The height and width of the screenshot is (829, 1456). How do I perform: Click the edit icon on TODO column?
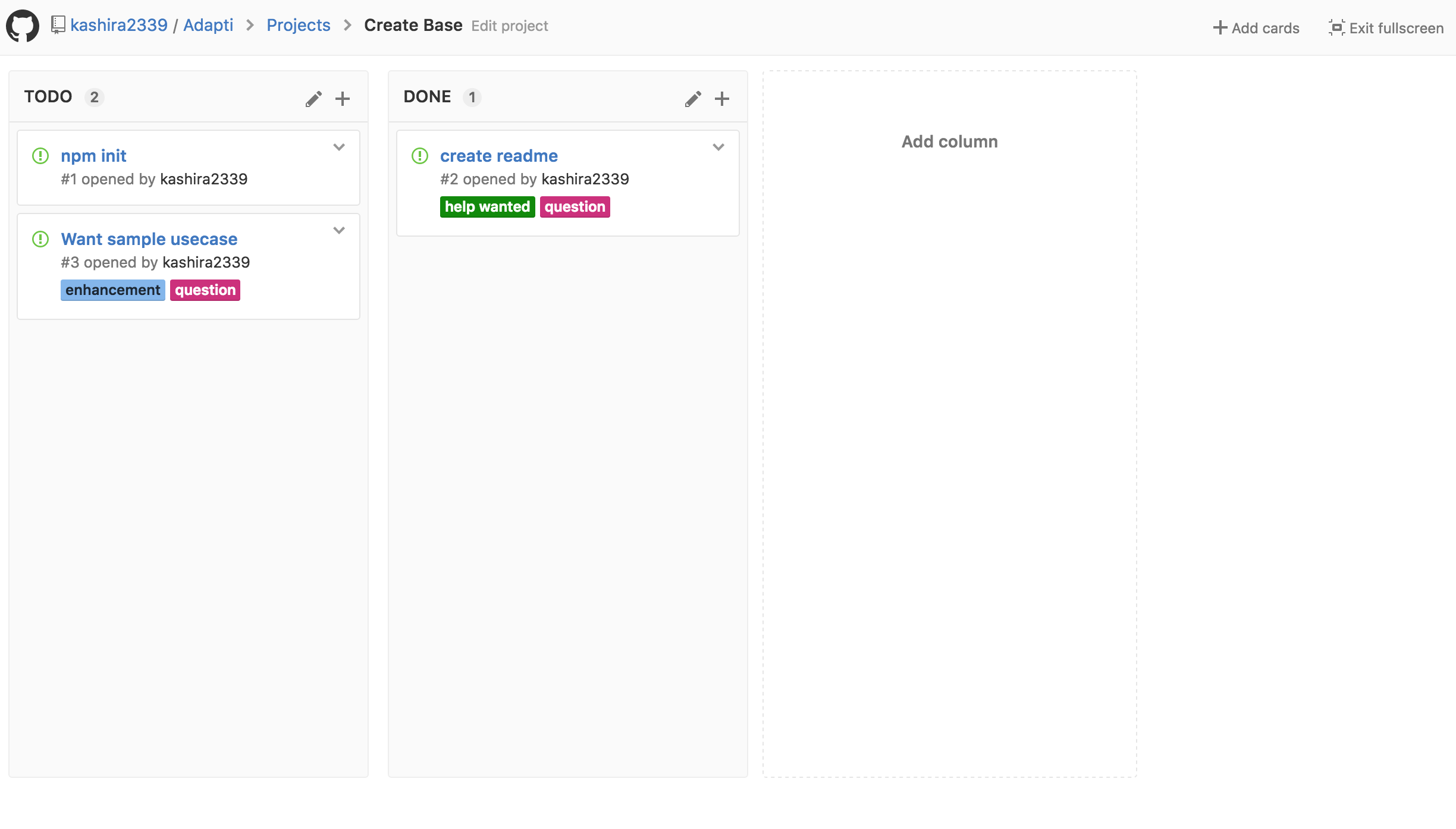pos(313,97)
